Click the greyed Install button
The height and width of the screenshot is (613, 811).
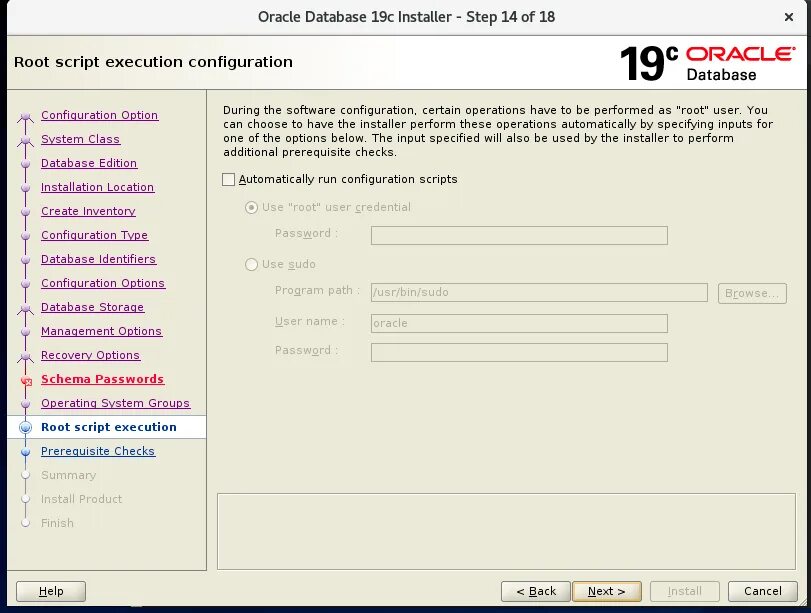[x=684, y=591]
